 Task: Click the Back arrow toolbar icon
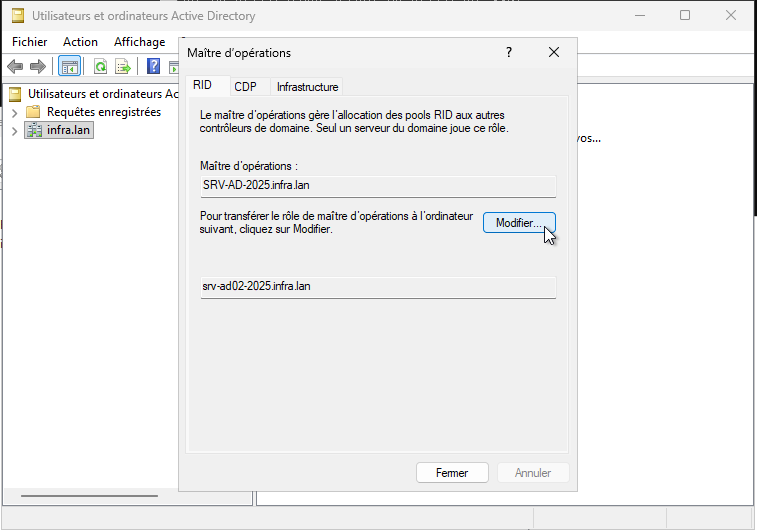coord(15,66)
